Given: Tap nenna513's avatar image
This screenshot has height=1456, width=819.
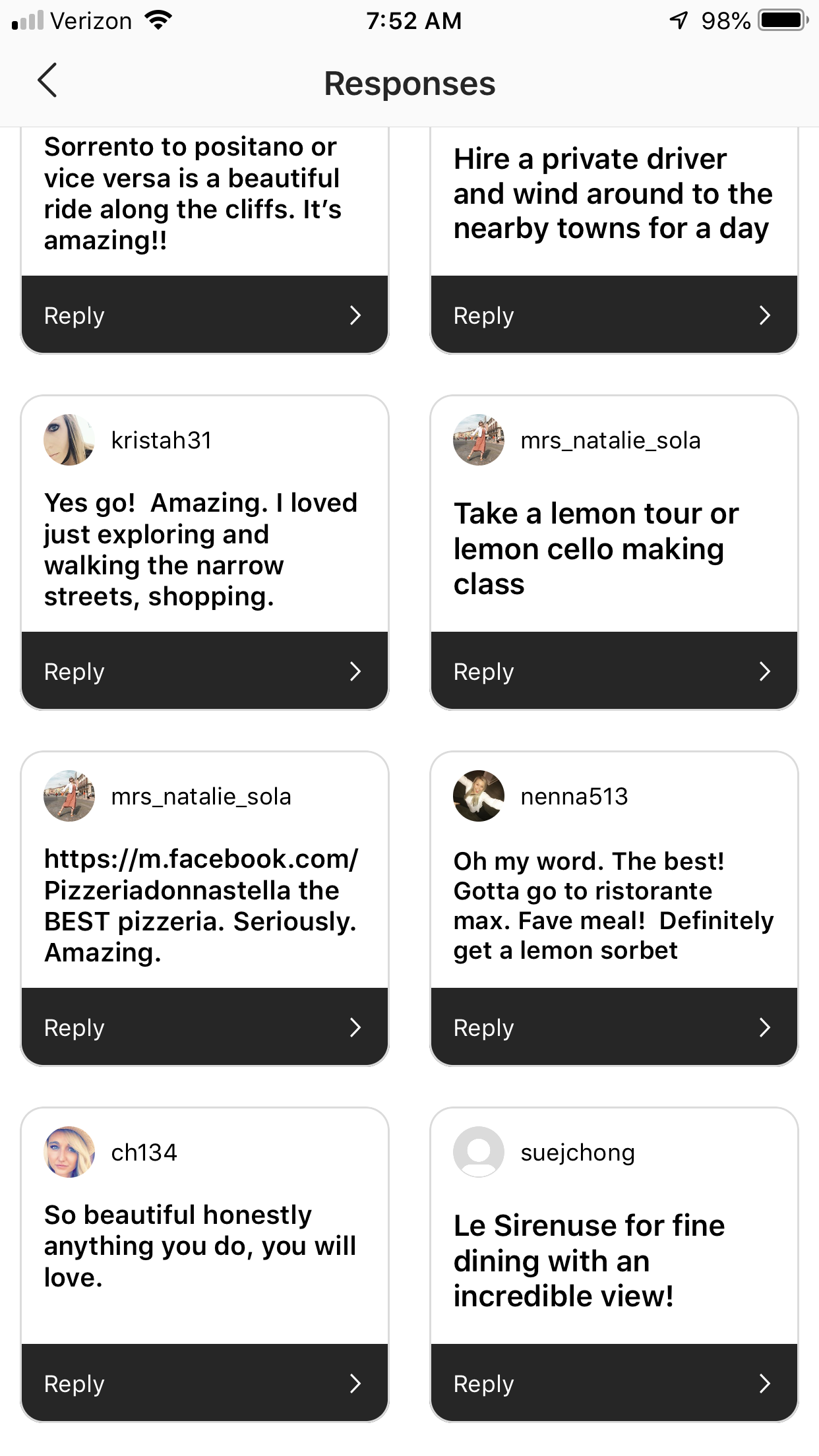Looking at the screenshot, I should coord(479,796).
